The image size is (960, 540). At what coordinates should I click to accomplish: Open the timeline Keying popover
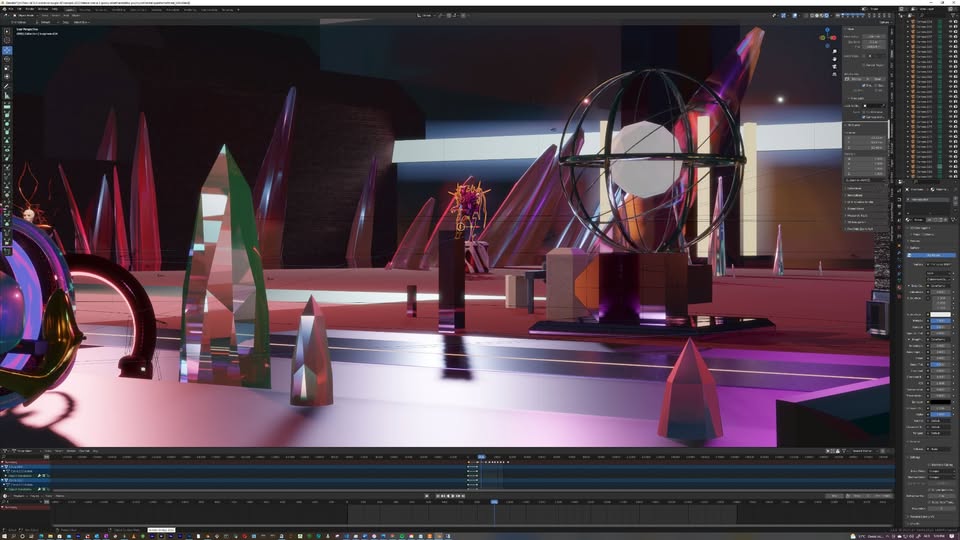pyautogui.click(x=35, y=496)
